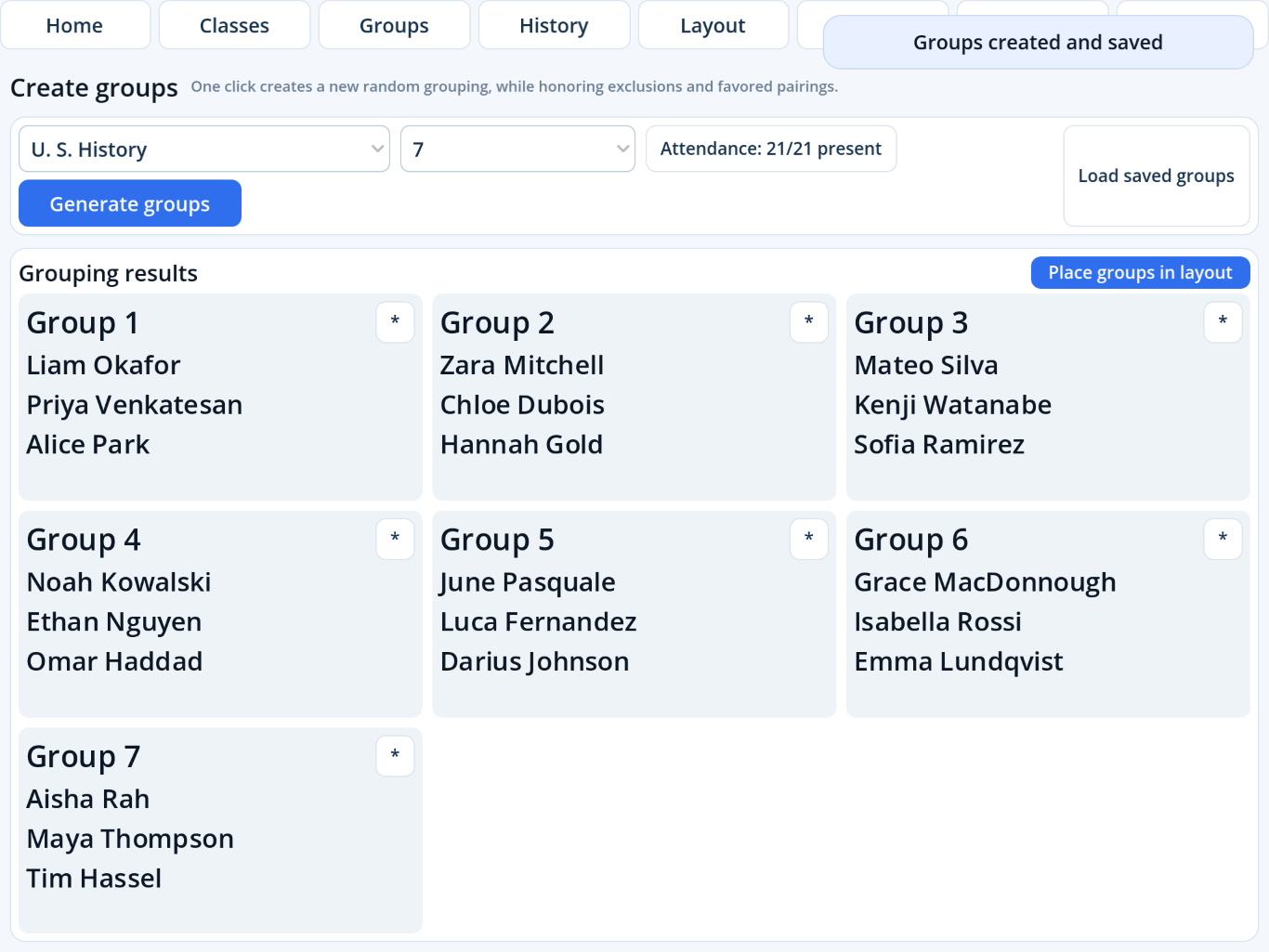Select student Isabella Rossi

pos(938,622)
